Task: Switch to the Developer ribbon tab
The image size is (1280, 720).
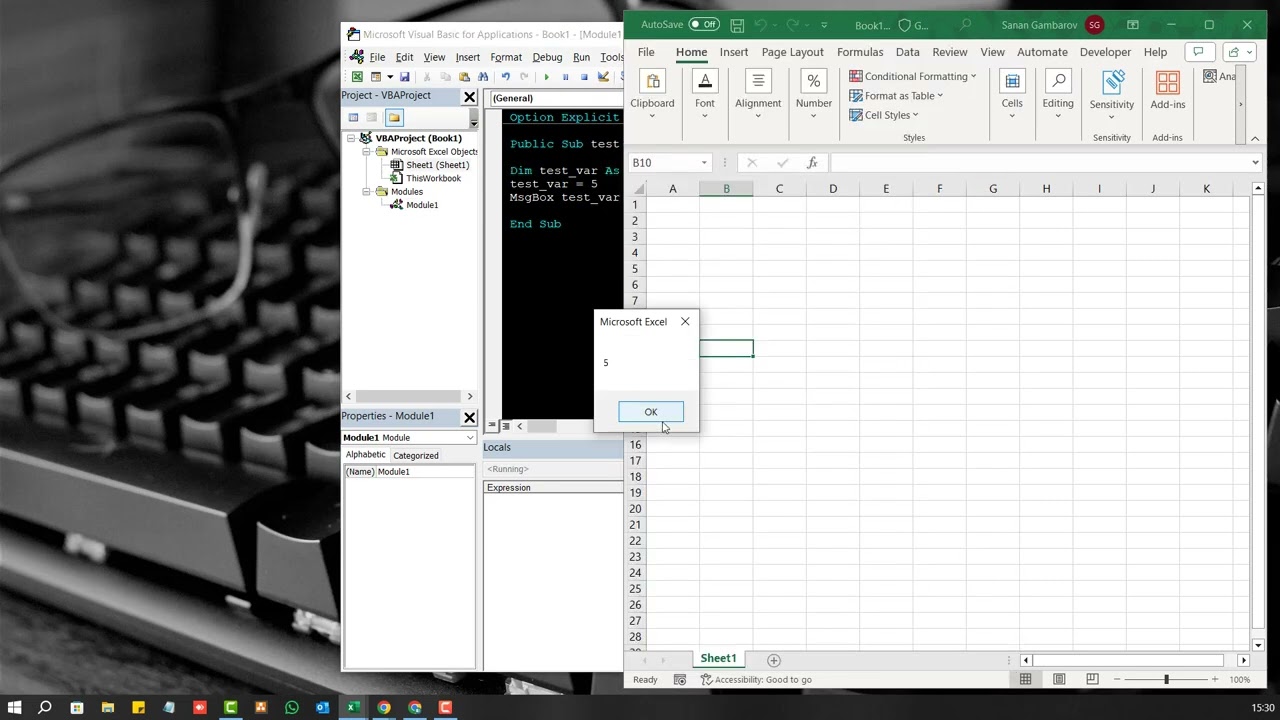Action: coord(1105,52)
